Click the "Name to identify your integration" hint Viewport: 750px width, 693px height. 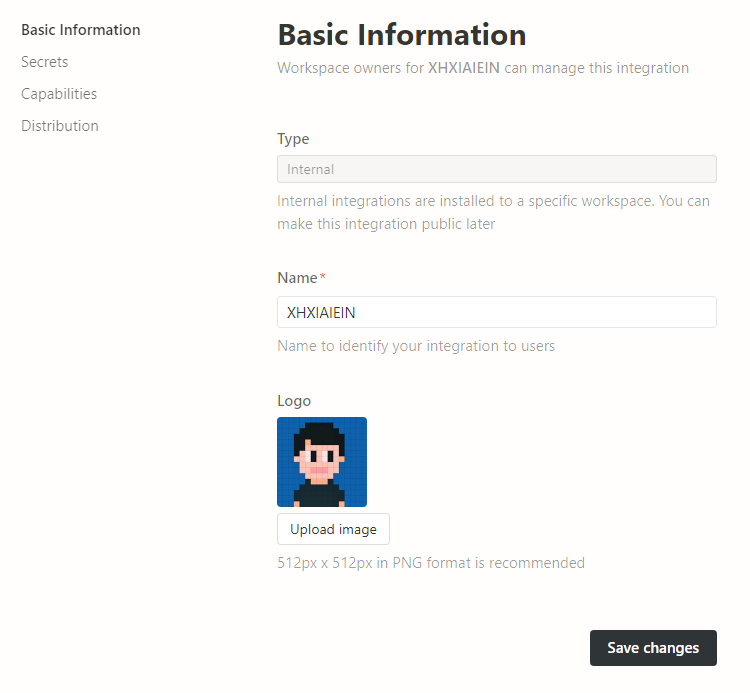click(415, 346)
